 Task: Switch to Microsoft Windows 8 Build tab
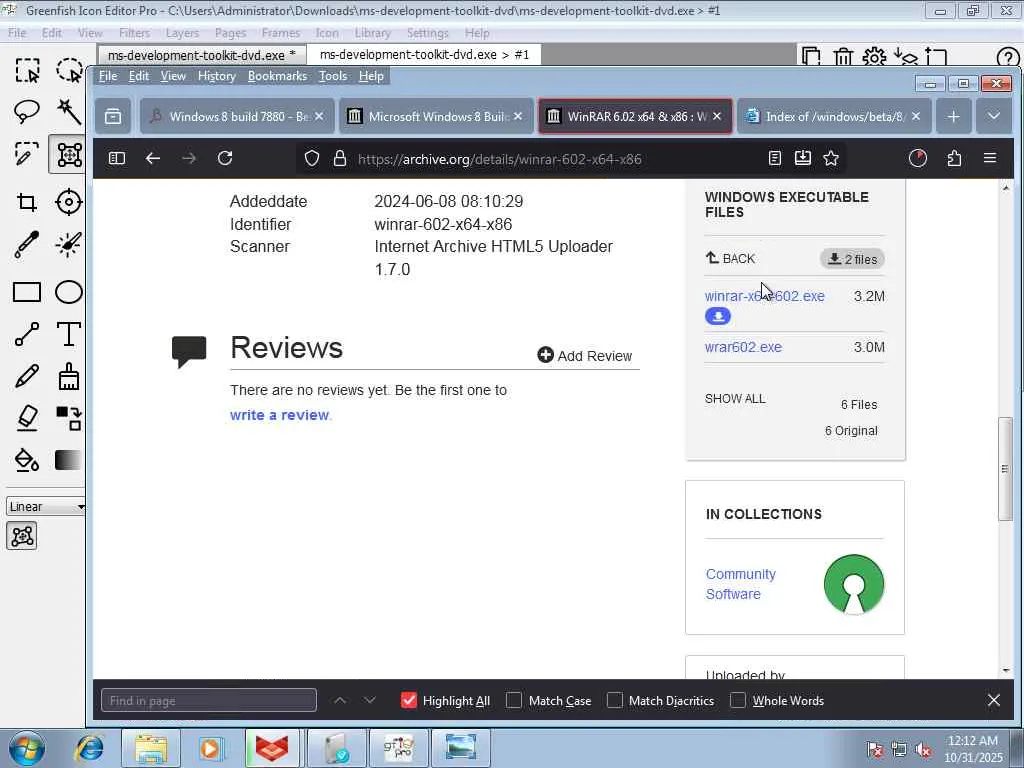tap(436, 116)
